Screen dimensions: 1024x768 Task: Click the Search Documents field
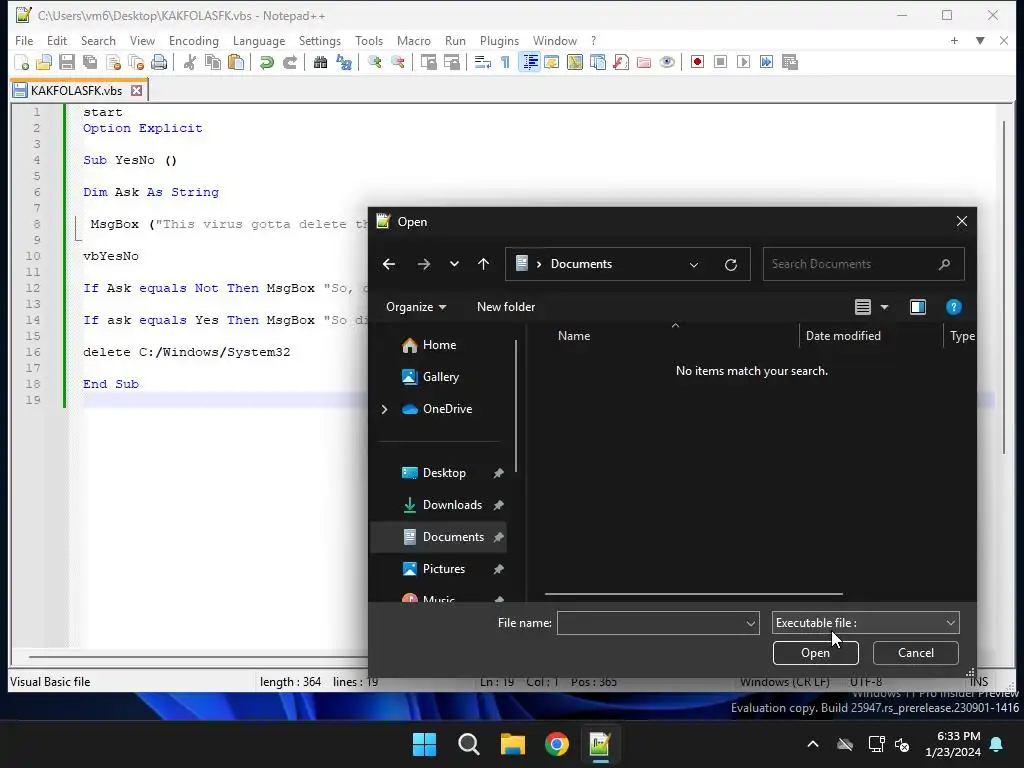click(x=863, y=264)
